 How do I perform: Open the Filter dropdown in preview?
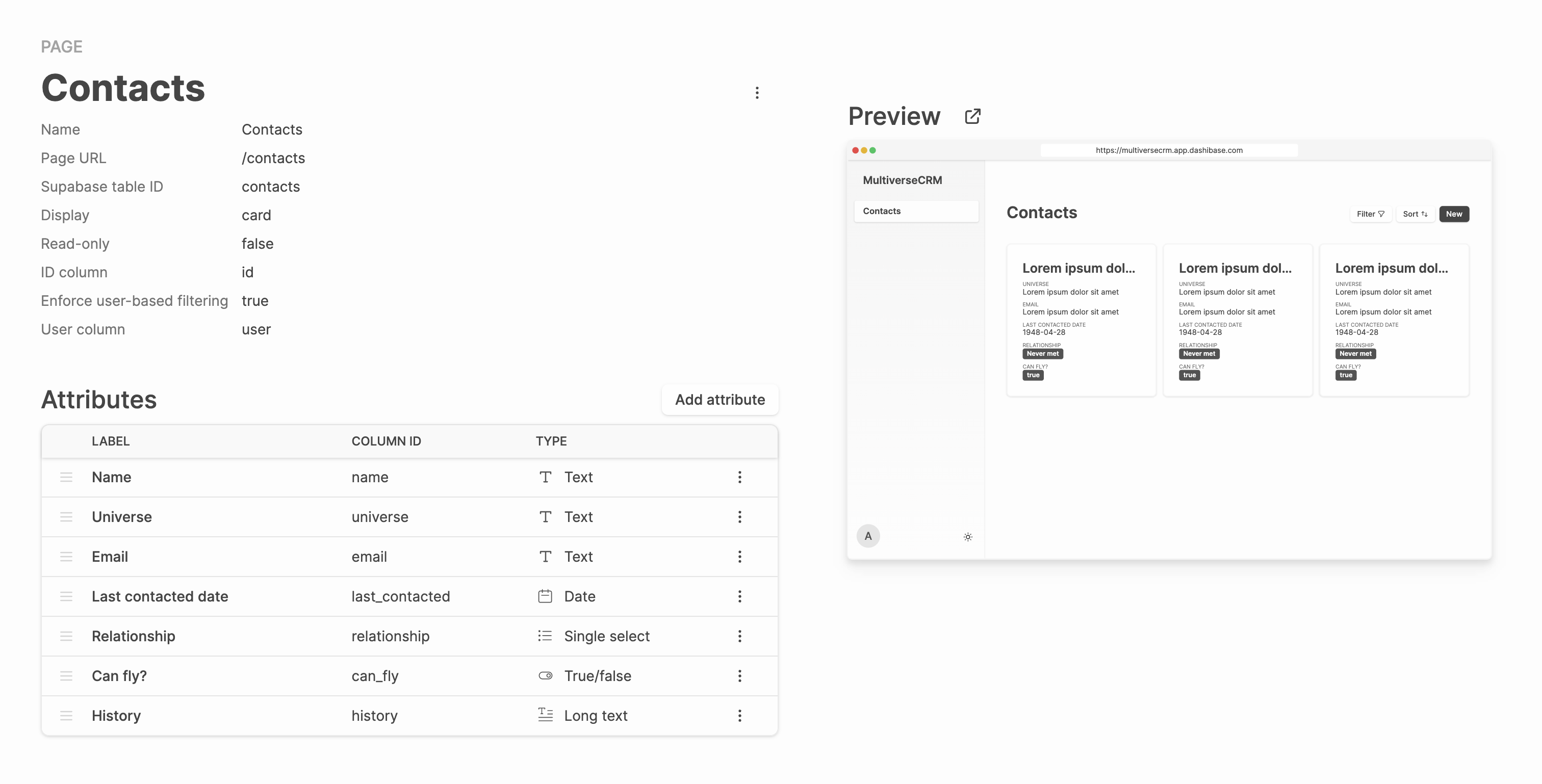point(1370,214)
